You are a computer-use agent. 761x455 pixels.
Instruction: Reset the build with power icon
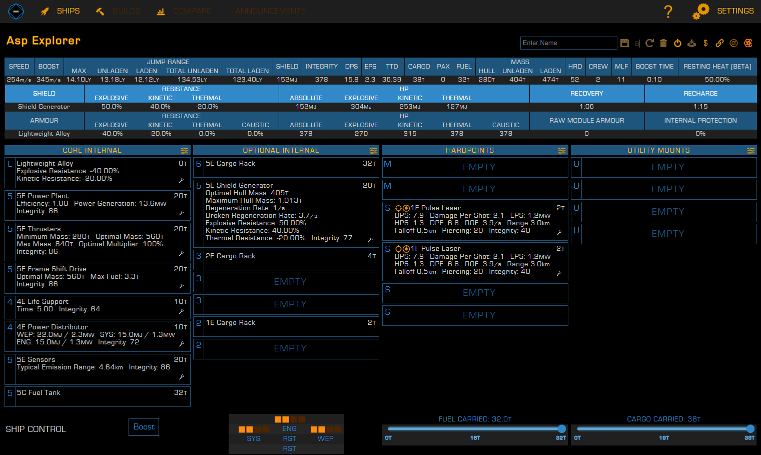(678, 43)
